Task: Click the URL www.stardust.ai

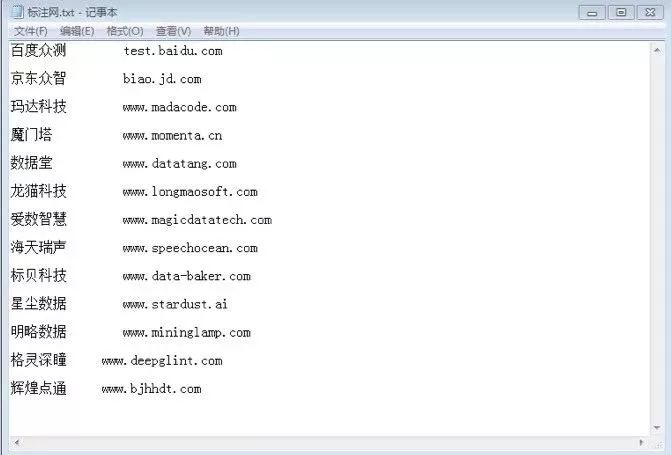Action: click(x=175, y=304)
